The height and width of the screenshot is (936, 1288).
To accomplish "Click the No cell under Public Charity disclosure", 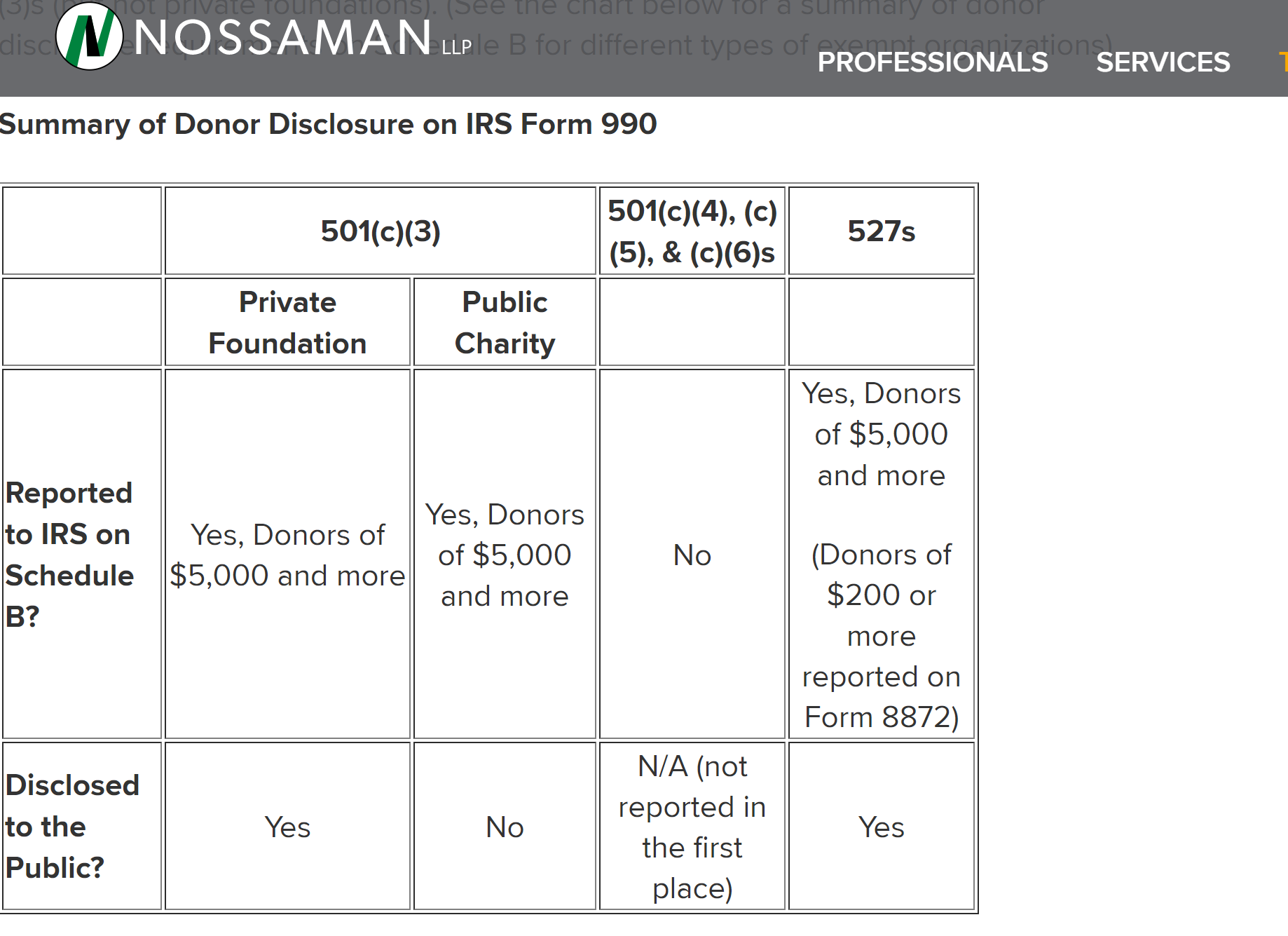I will pos(505,827).
